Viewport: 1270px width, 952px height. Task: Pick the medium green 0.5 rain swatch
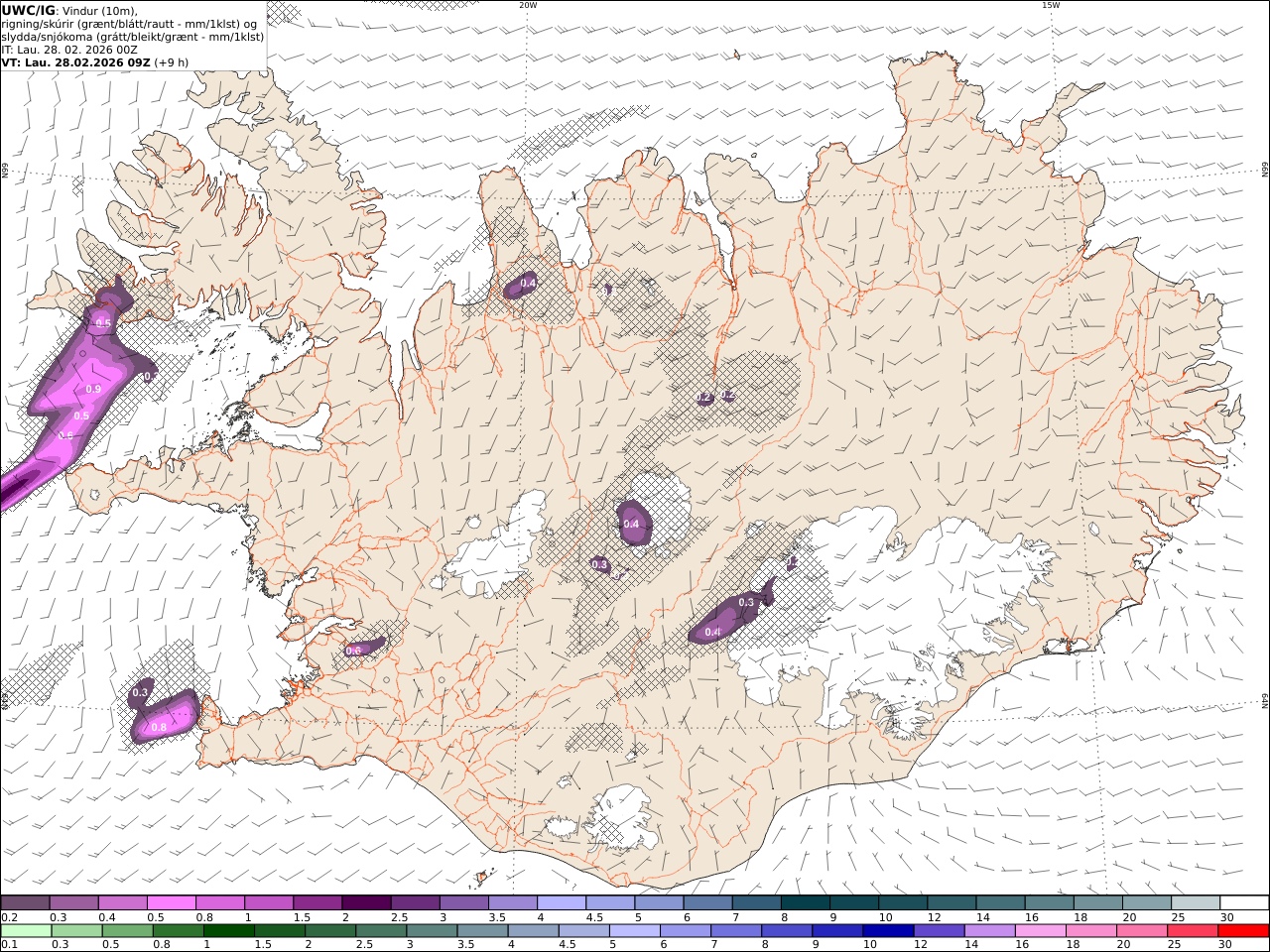127,931
